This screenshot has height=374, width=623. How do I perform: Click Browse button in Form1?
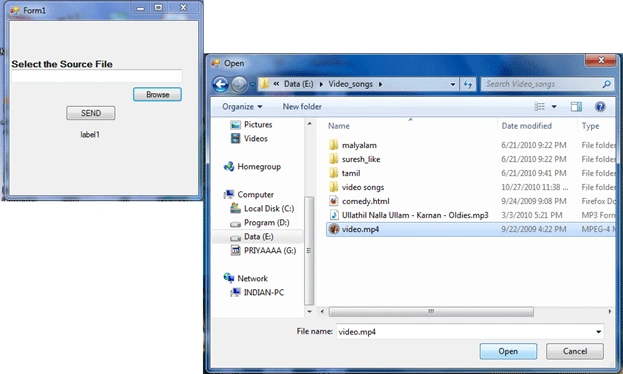(x=157, y=95)
